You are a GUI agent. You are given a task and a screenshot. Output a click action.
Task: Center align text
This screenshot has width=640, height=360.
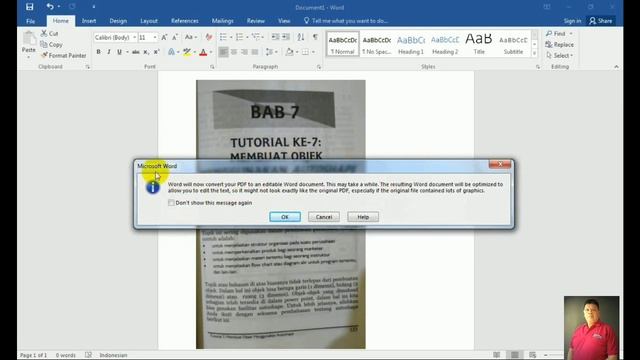(234, 52)
